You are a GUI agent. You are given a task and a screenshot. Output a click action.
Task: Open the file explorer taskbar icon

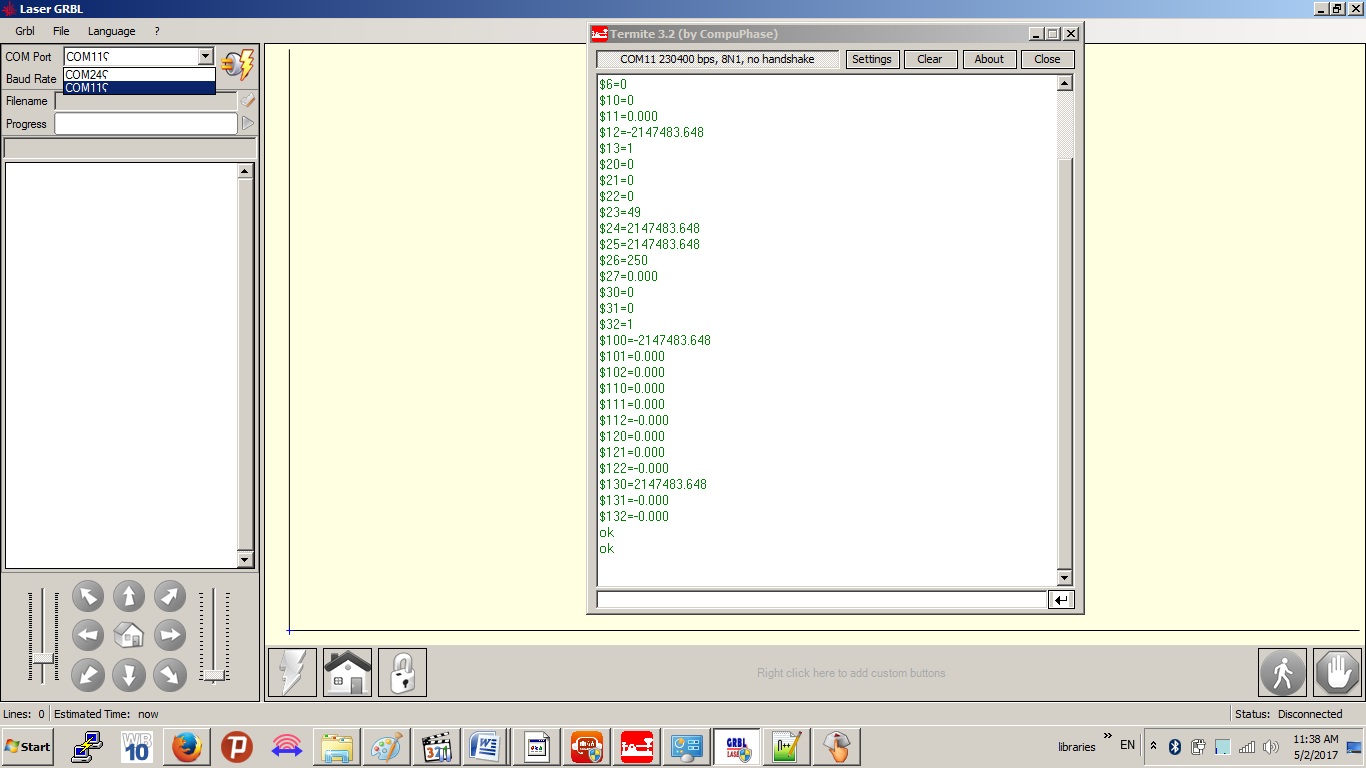pyautogui.click(x=337, y=746)
